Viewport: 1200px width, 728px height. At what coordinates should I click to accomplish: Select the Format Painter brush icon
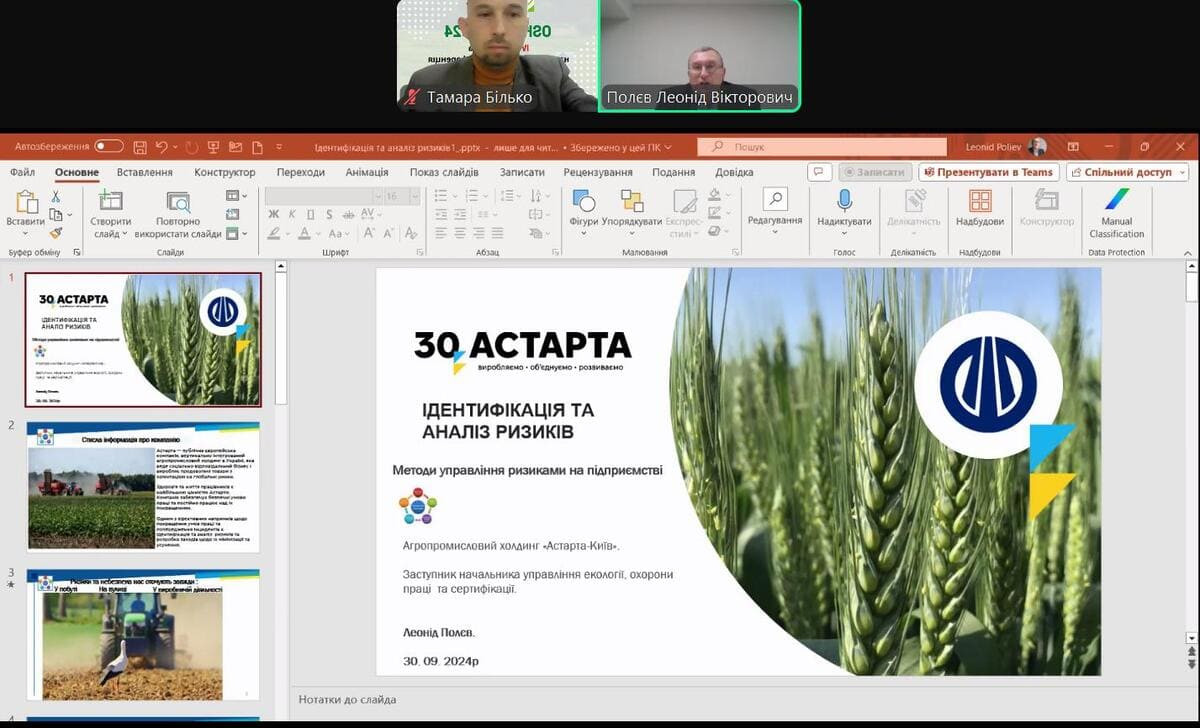pos(56,232)
